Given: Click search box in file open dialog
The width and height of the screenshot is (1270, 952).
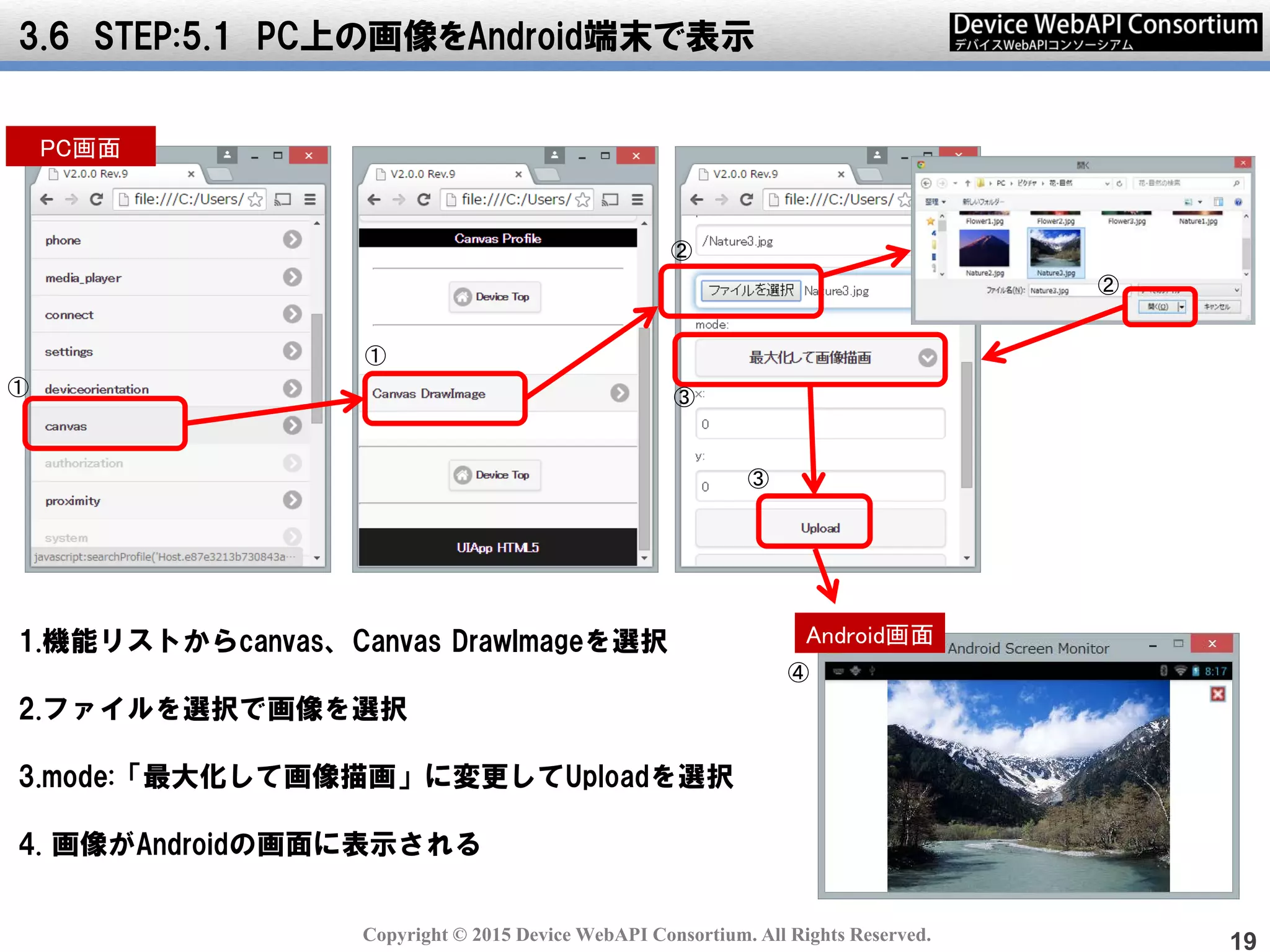Looking at the screenshot, I should point(1188,183).
